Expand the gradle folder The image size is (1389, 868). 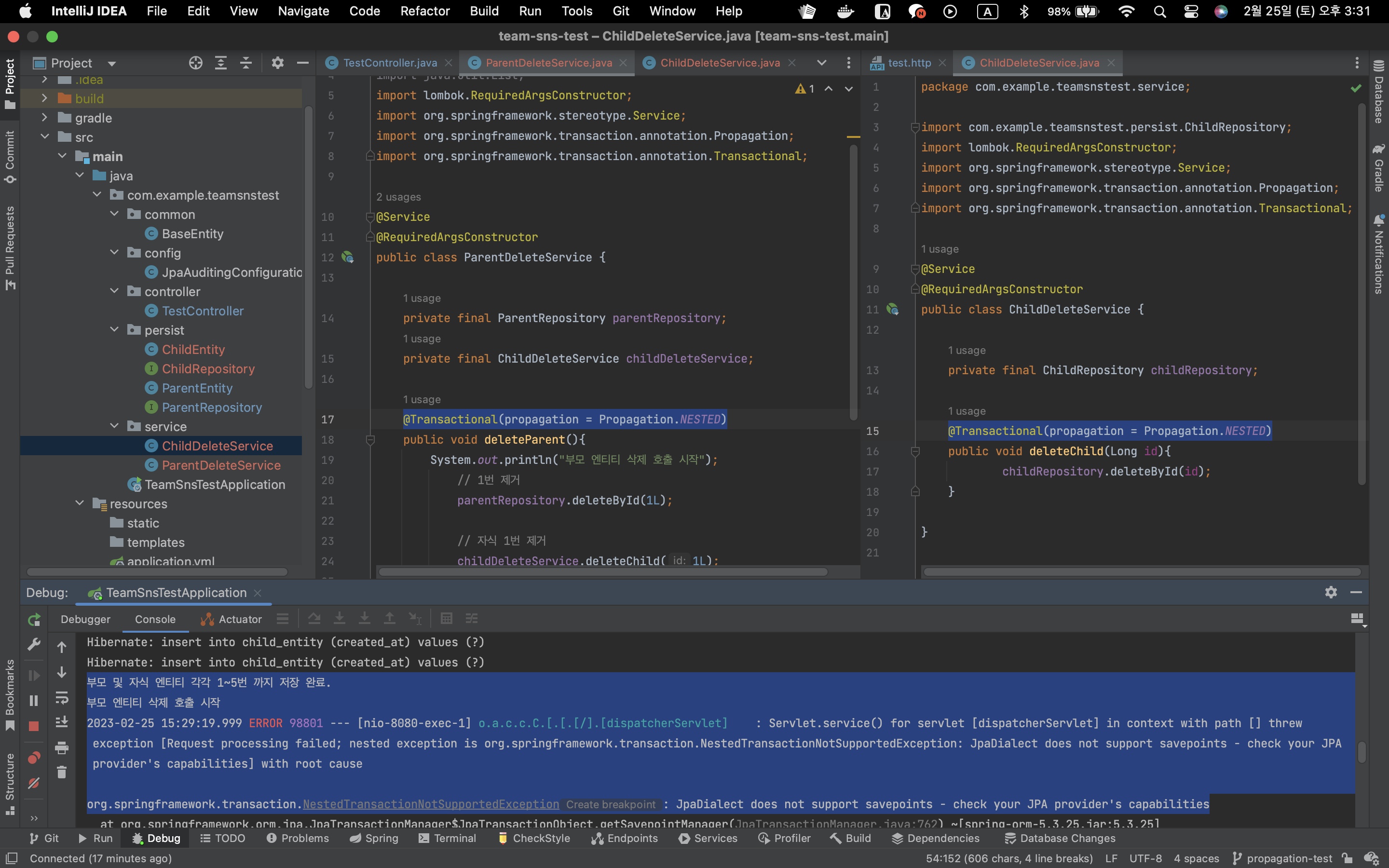click(44, 118)
